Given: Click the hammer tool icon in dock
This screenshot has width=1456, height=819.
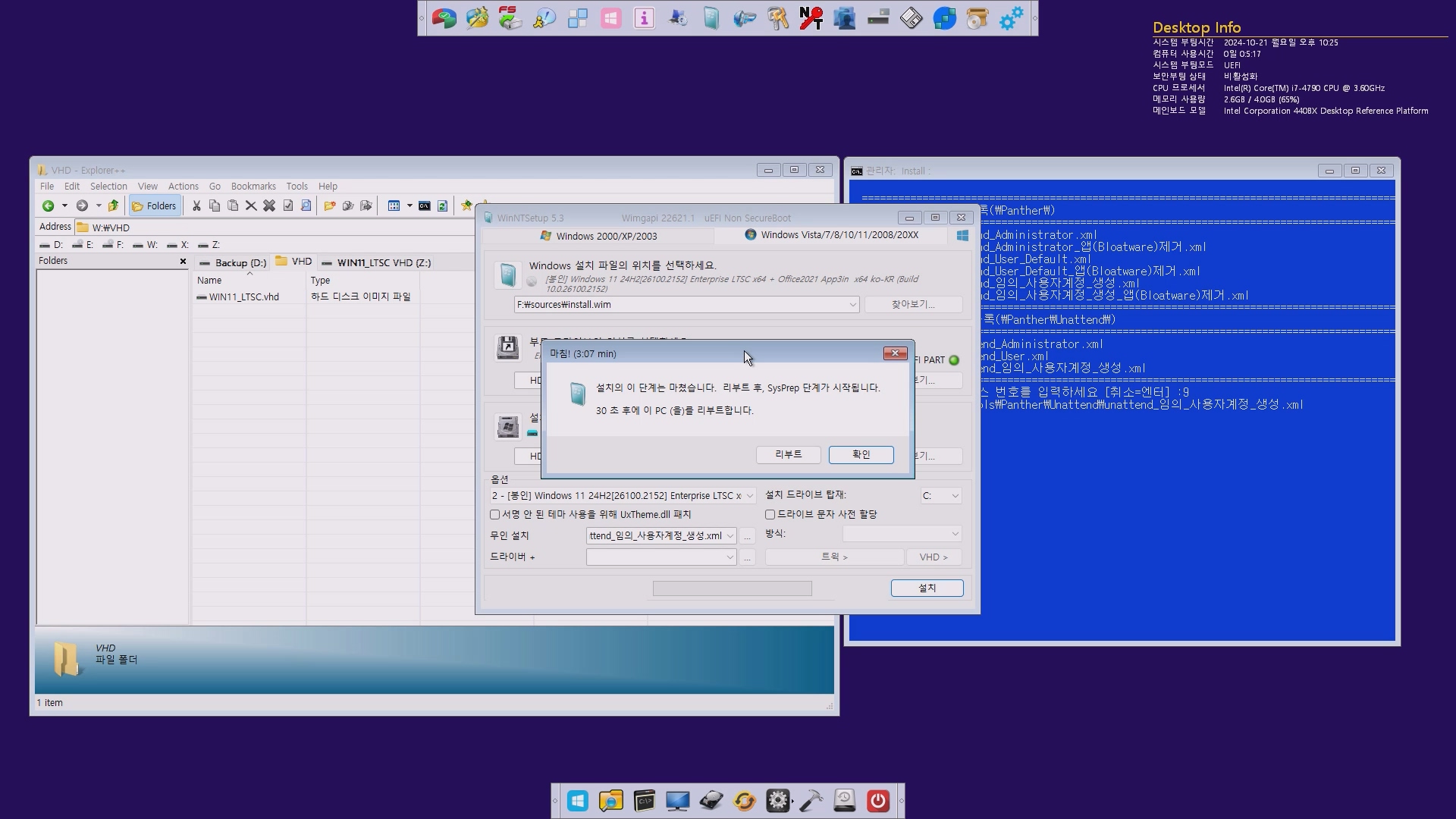Looking at the screenshot, I should [811, 801].
